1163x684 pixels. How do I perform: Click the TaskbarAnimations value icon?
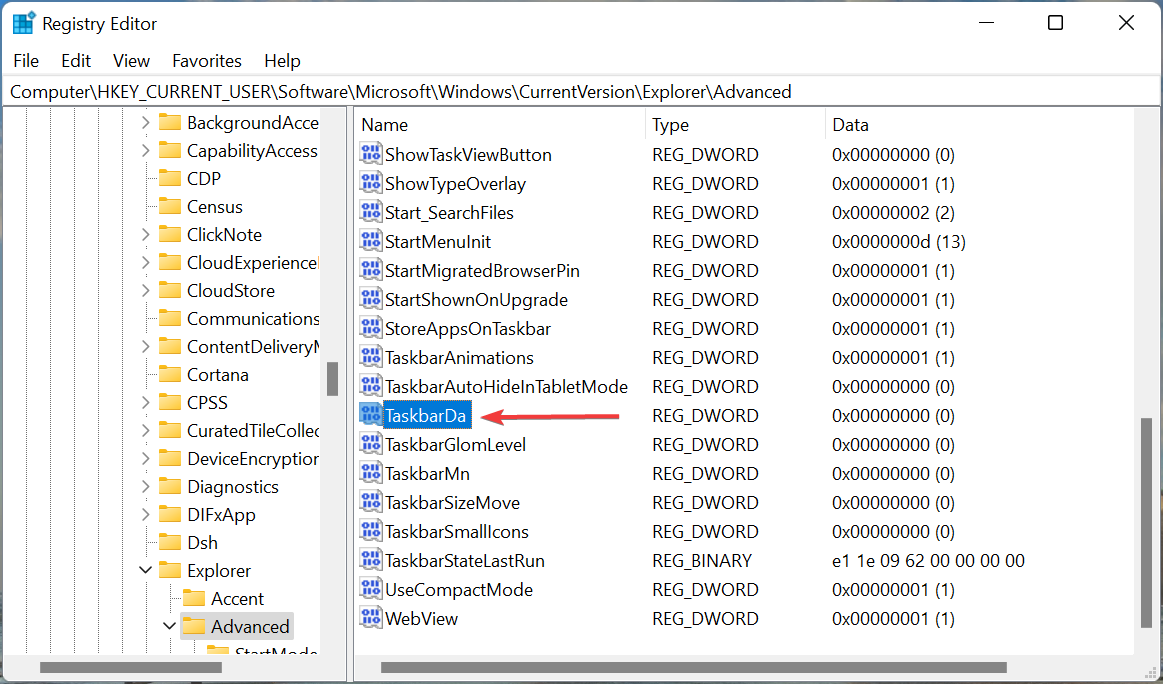point(370,356)
